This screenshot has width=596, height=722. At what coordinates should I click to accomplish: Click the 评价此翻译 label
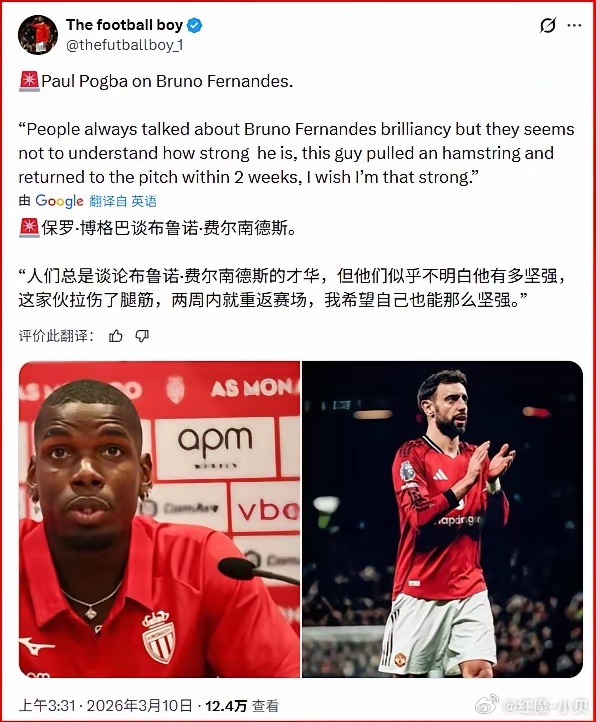click(57, 336)
